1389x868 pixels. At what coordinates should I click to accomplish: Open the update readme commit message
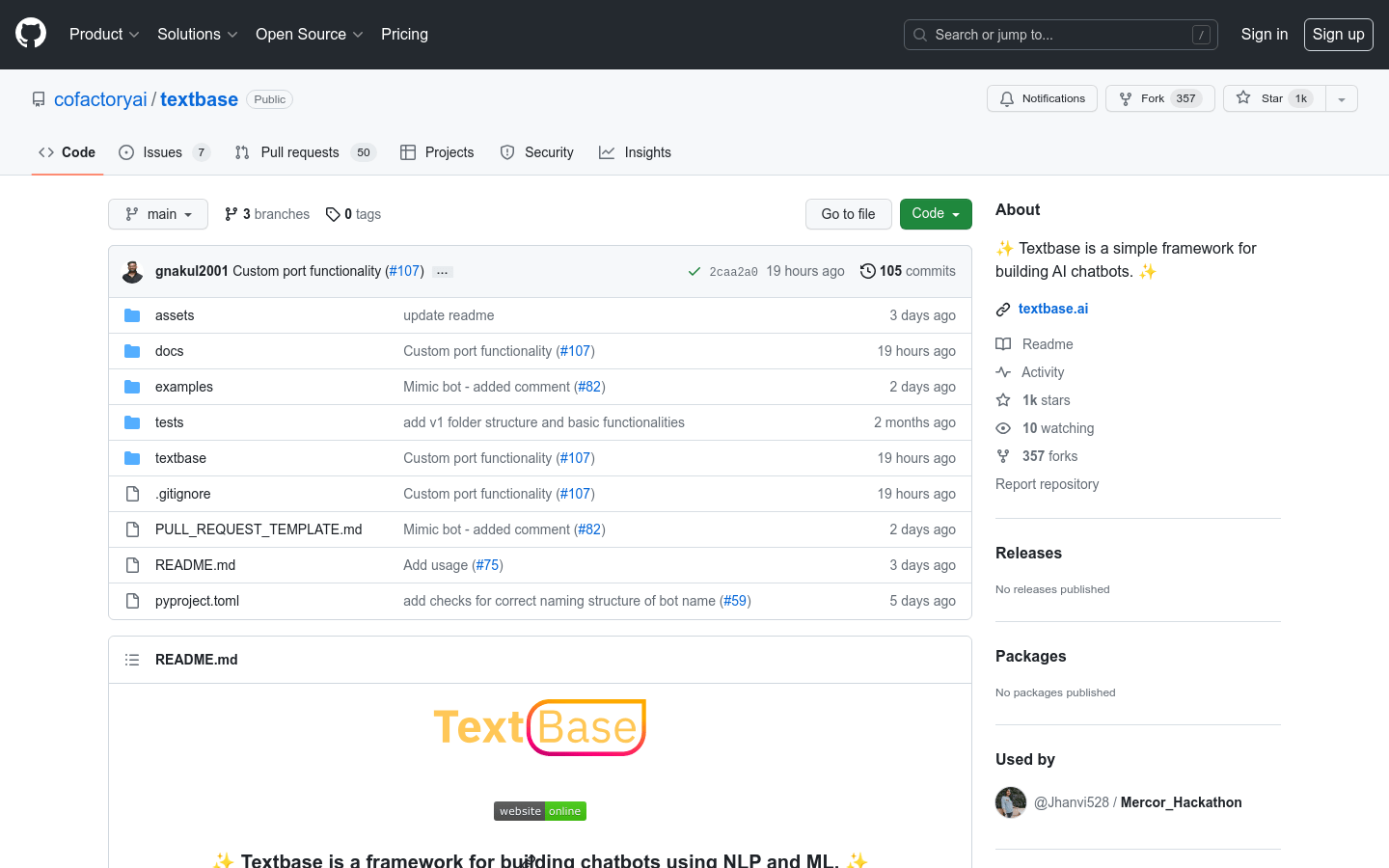(449, 315)
